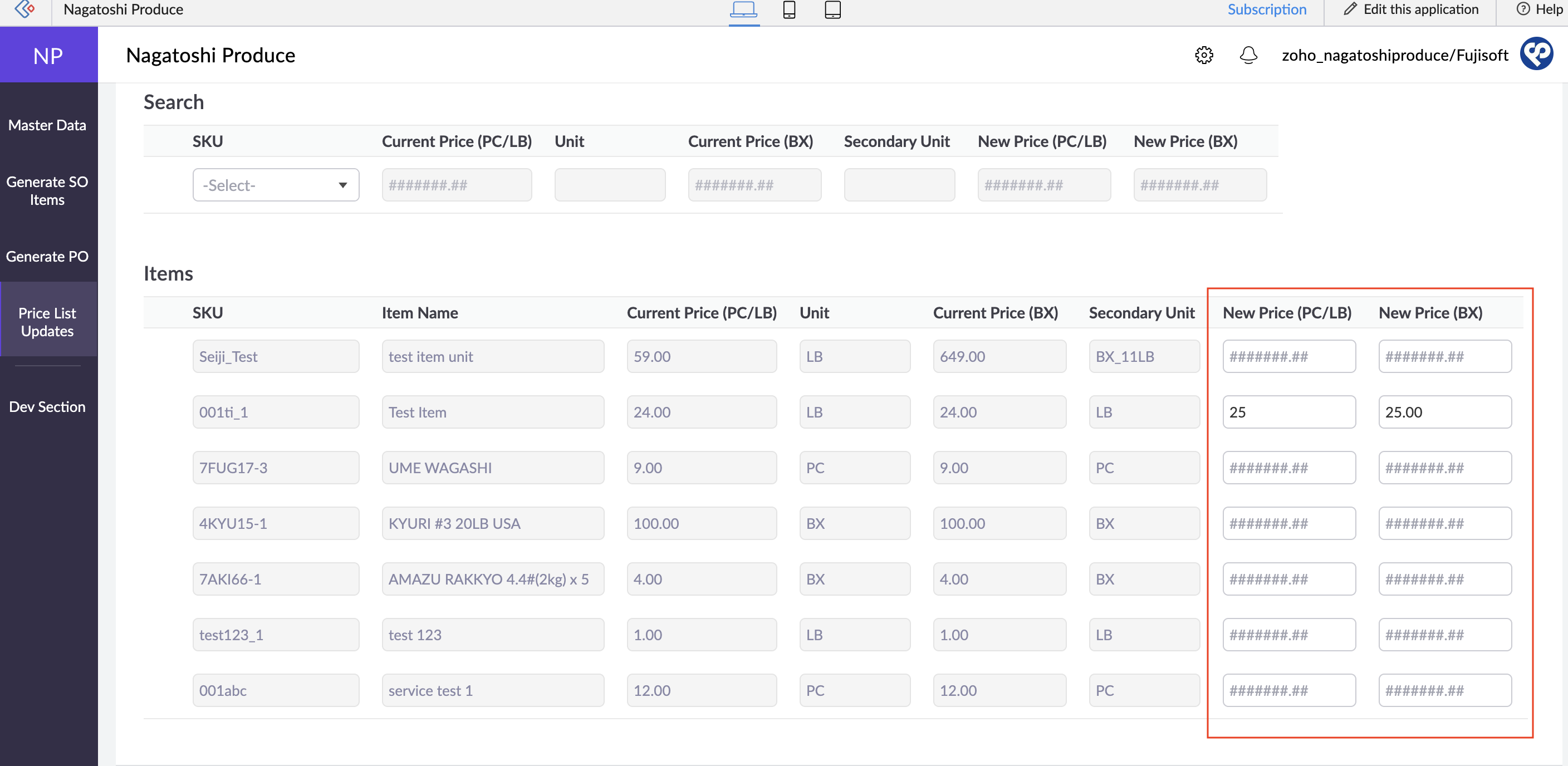Switch to desktop laptop preview icon
Image resolution: width=1568 pixels, height=766 pixels.
743,9
